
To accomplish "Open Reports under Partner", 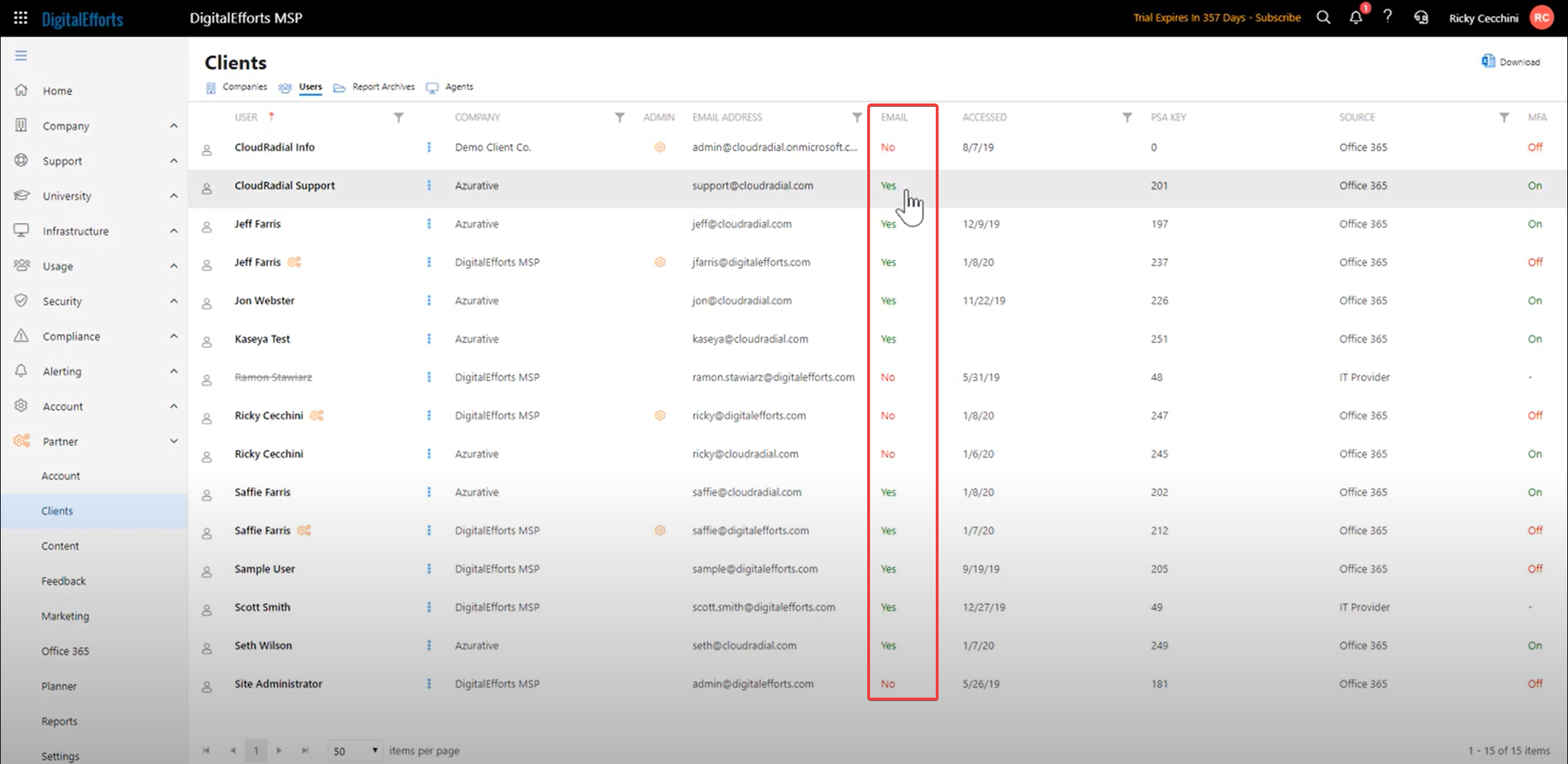I will pos(59,721).
